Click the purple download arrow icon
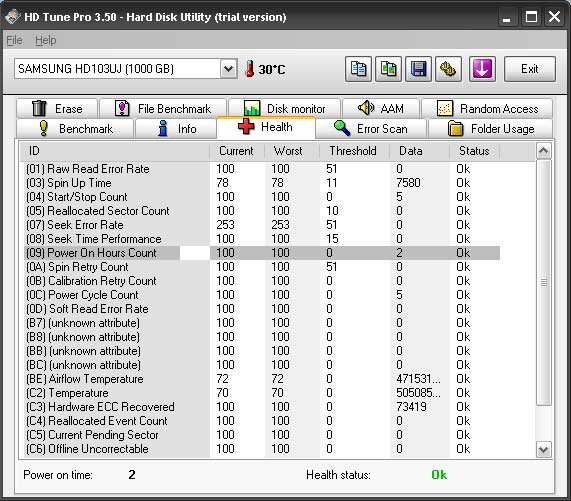The height and width of the screenshot is (501, 571). [482, 69]
